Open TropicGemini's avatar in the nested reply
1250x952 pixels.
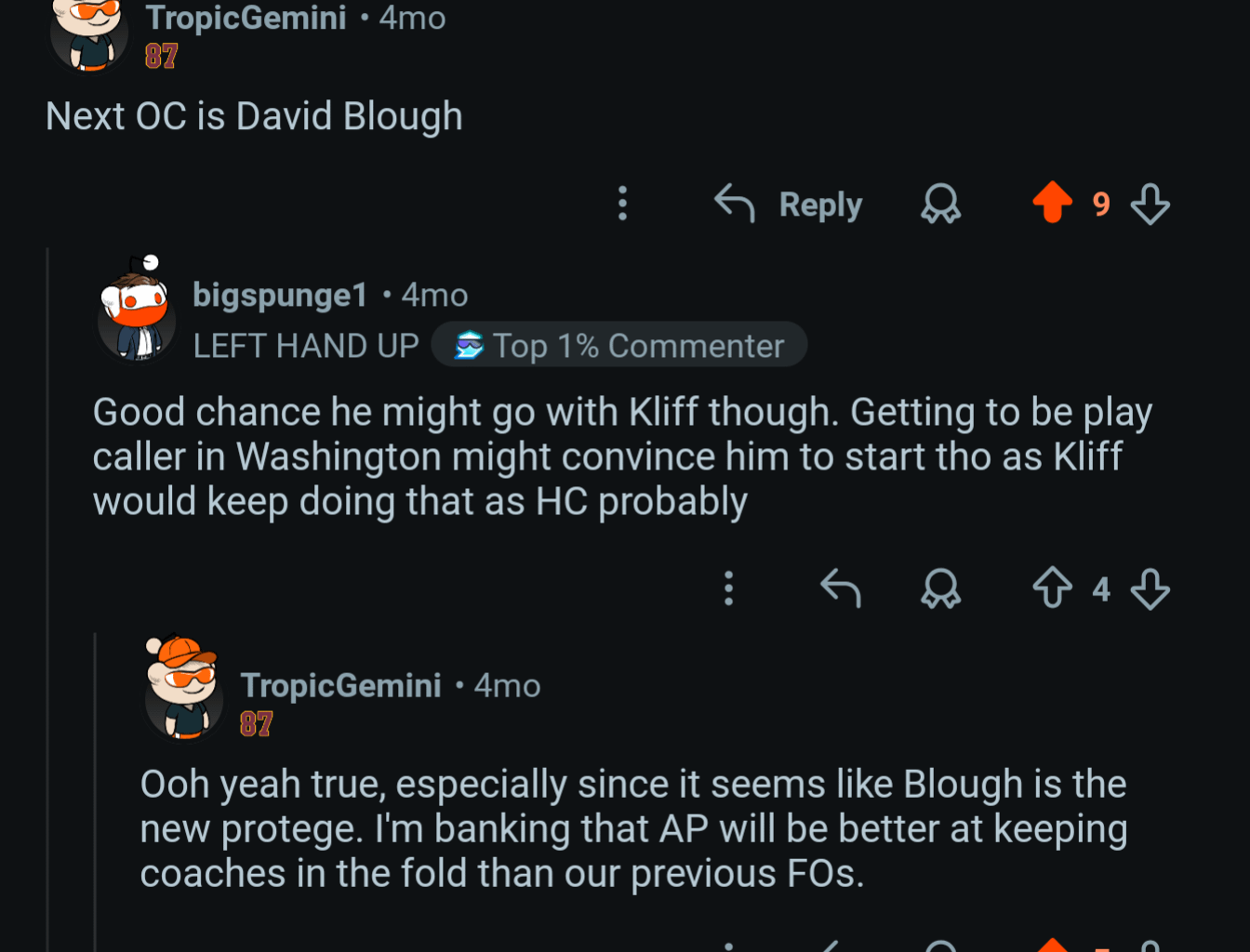click(x=184, y=689)
